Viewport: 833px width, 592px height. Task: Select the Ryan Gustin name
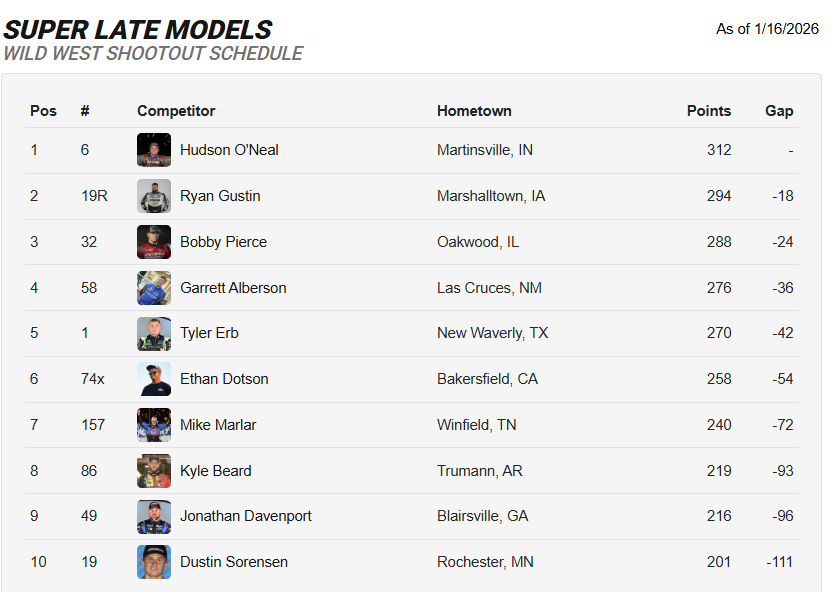pos(220,196)
